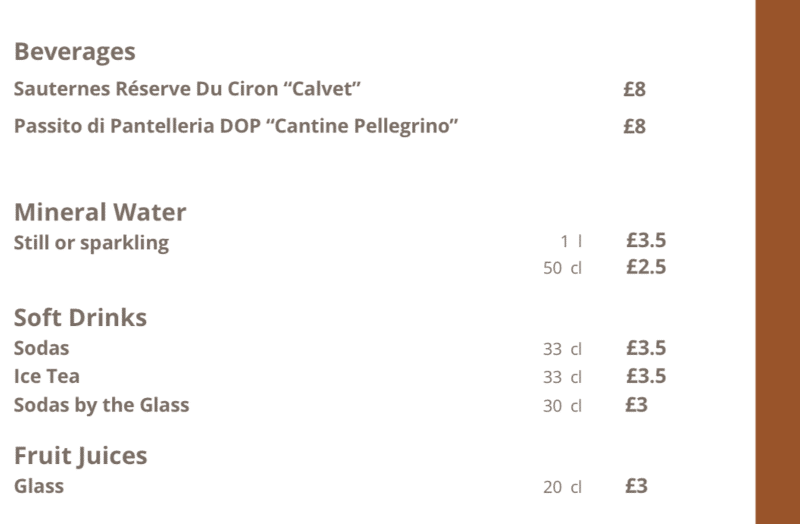The image size is (800, 524).
Task: Click the 30 cl soda glass size
Action: click(562, 406)
